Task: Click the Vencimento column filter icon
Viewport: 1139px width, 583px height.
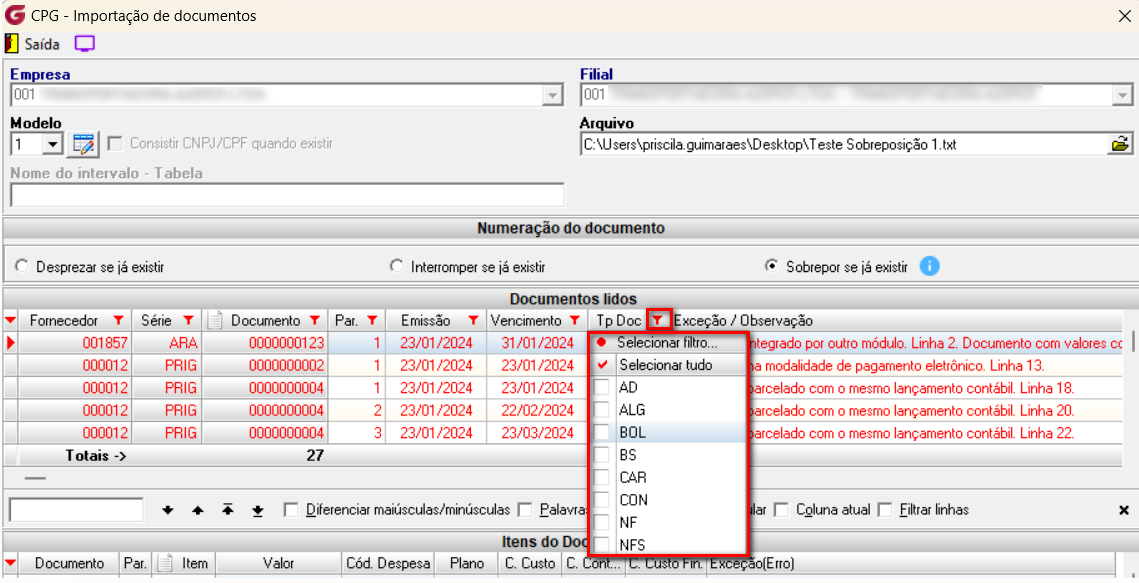Action: (575, 320)
